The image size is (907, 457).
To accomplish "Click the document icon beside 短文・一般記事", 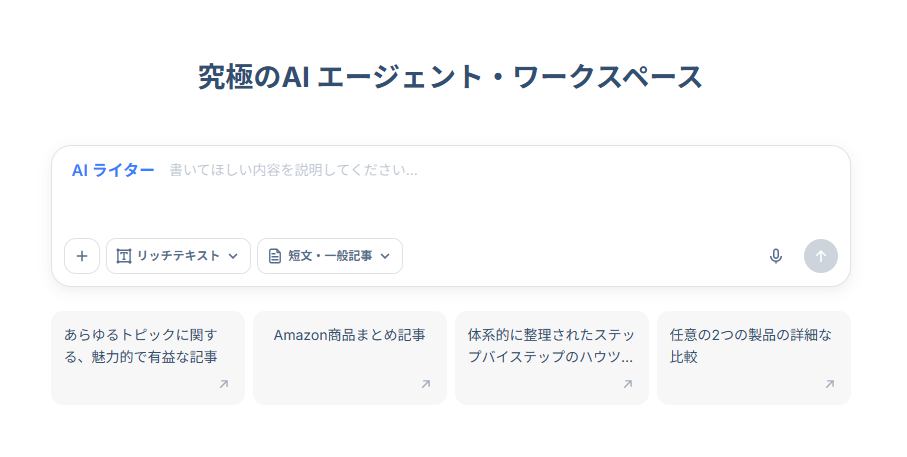I will pyautogui.click(x=275, y=256).
